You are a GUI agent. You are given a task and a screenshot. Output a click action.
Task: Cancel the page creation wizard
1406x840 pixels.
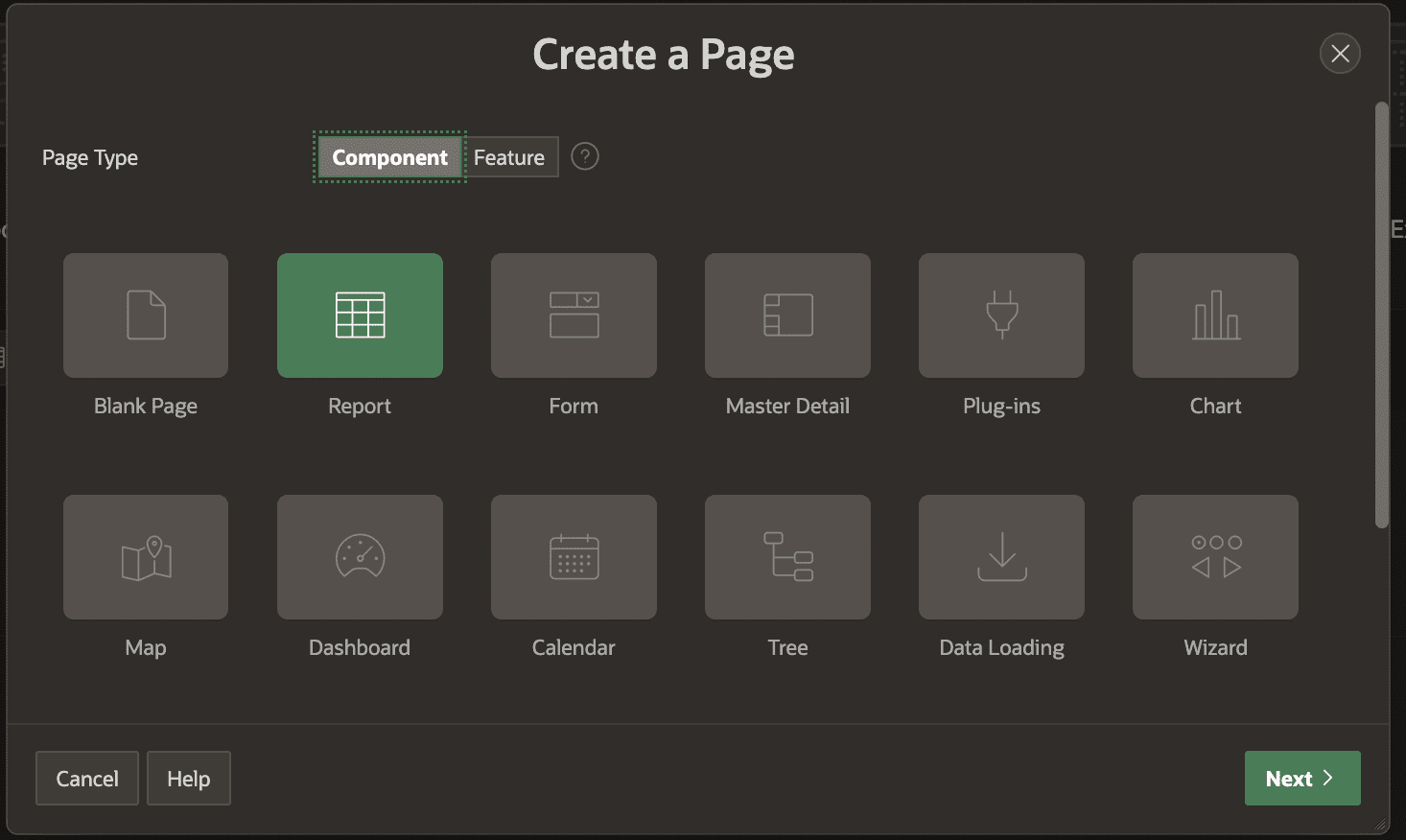86,778
